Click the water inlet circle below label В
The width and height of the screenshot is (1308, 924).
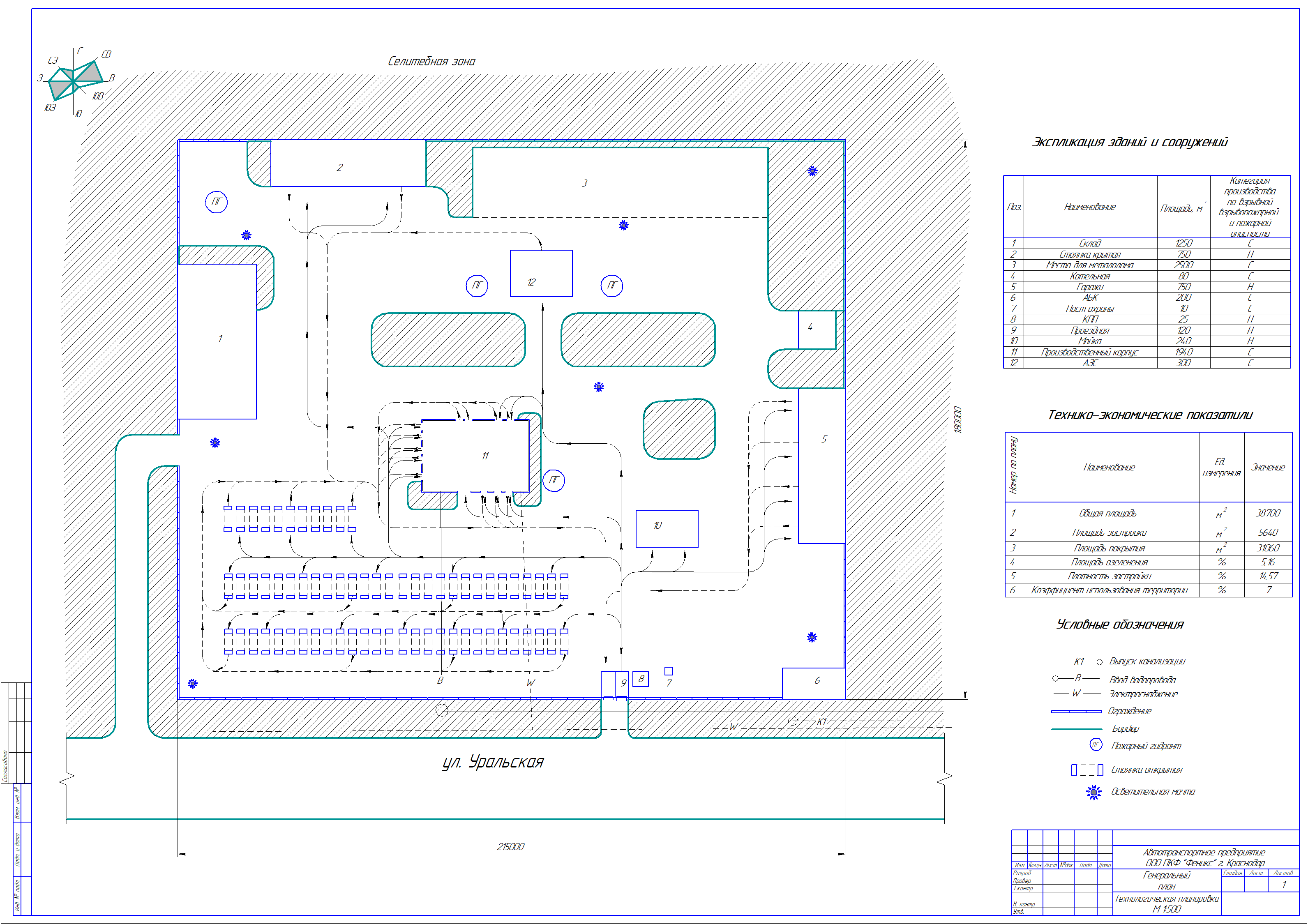pos(442,710)
